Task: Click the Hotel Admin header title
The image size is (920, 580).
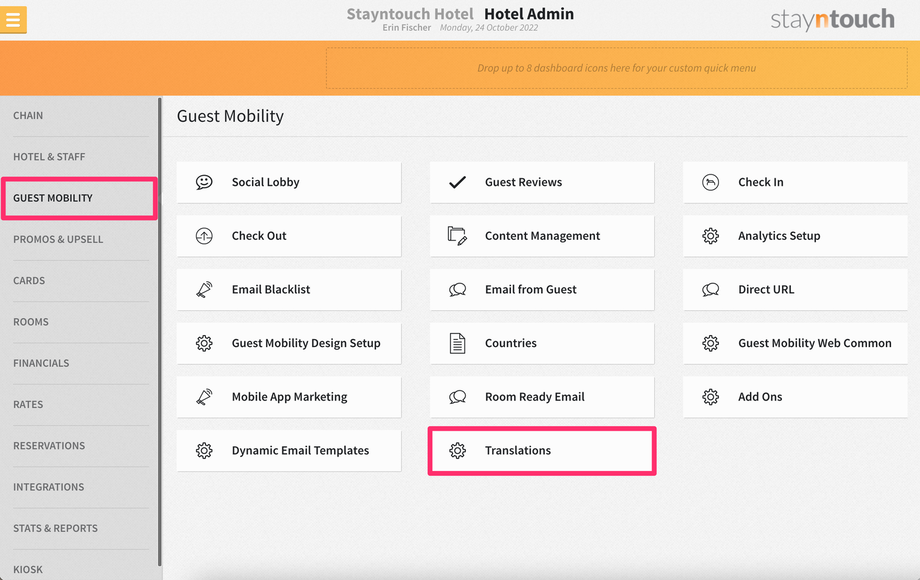Action: click(x=529, y=13)
